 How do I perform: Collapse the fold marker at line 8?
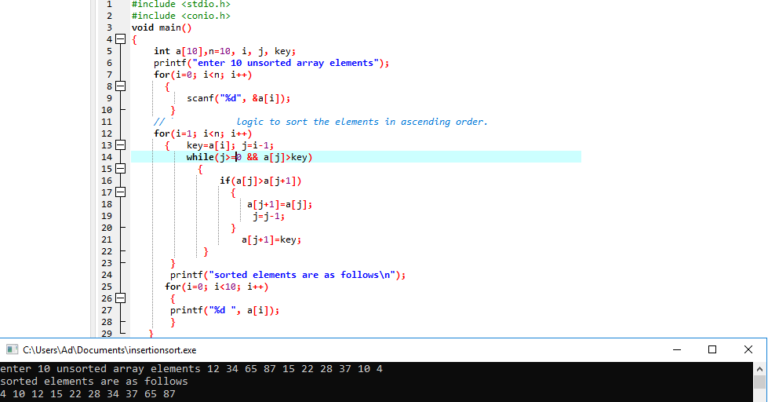tap(120, 86)
